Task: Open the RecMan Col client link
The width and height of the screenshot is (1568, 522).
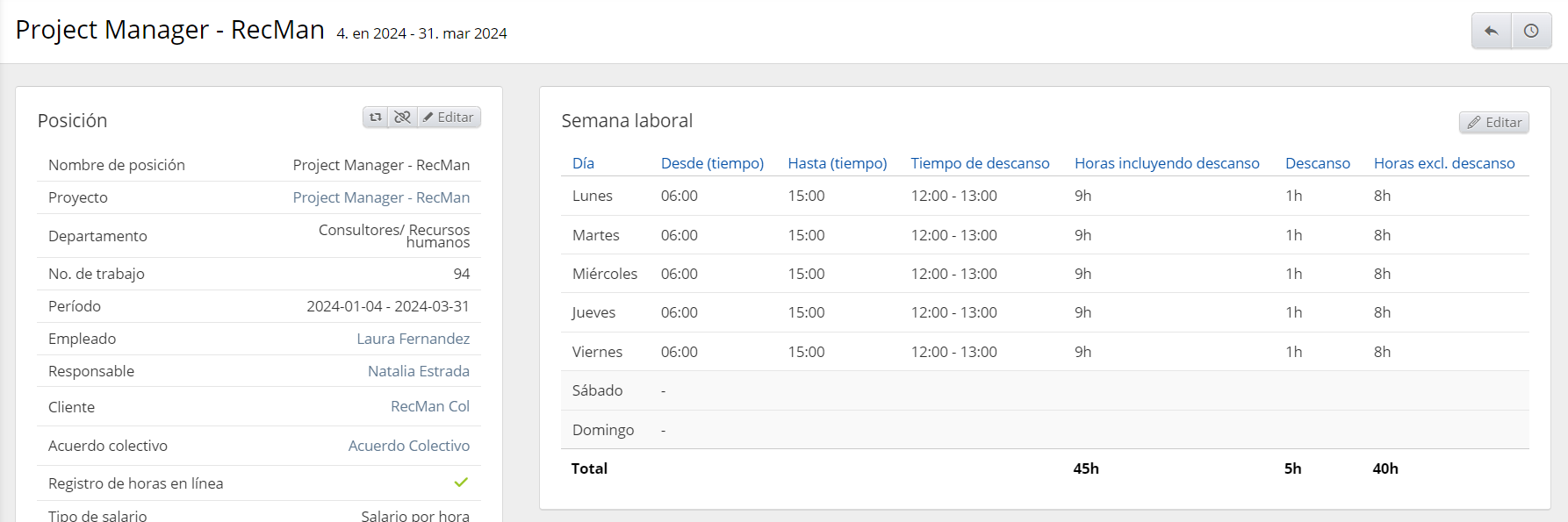Action: coord(429,406)
